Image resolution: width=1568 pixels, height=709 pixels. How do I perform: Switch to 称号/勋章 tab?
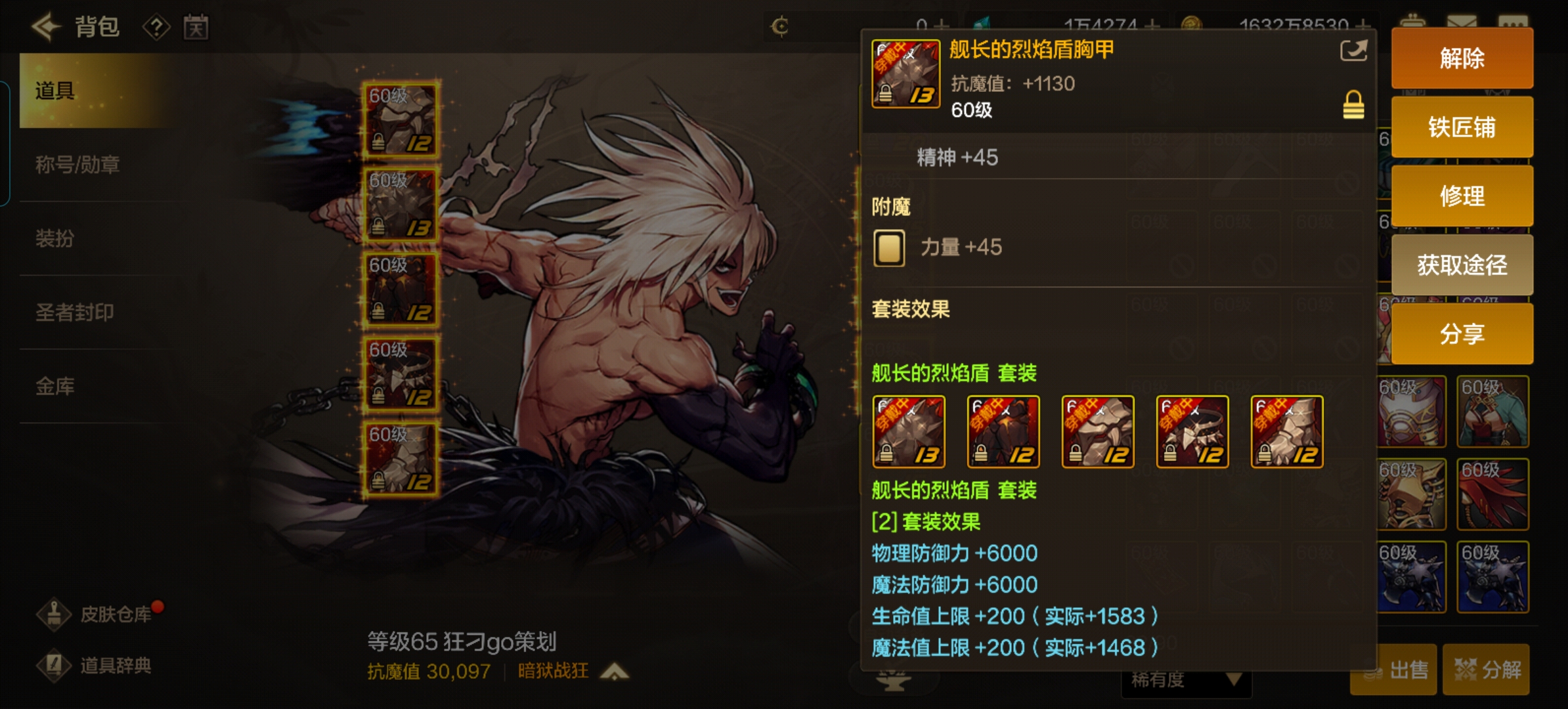tap(77, 164)
